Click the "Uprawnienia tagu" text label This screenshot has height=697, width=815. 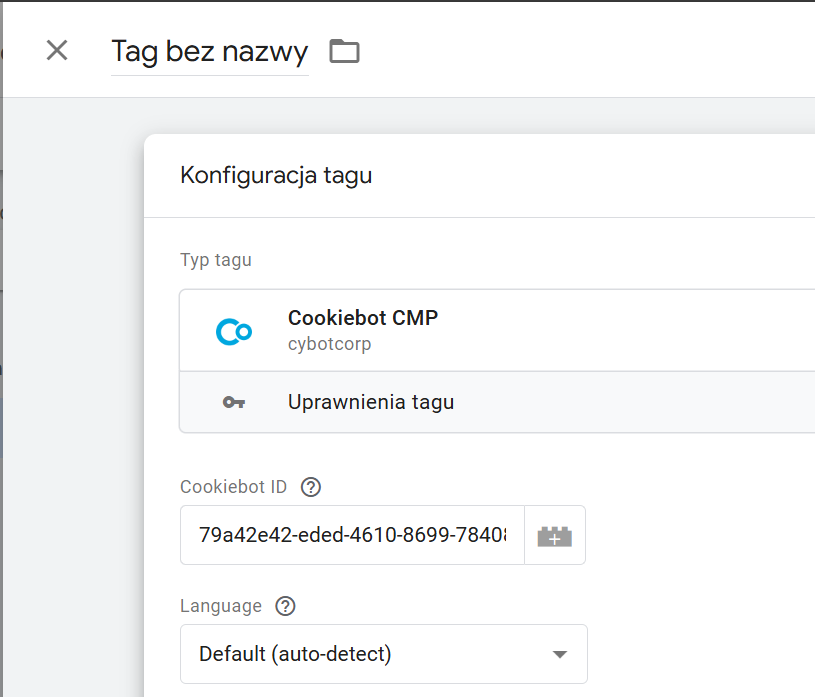tap(371, 402)
